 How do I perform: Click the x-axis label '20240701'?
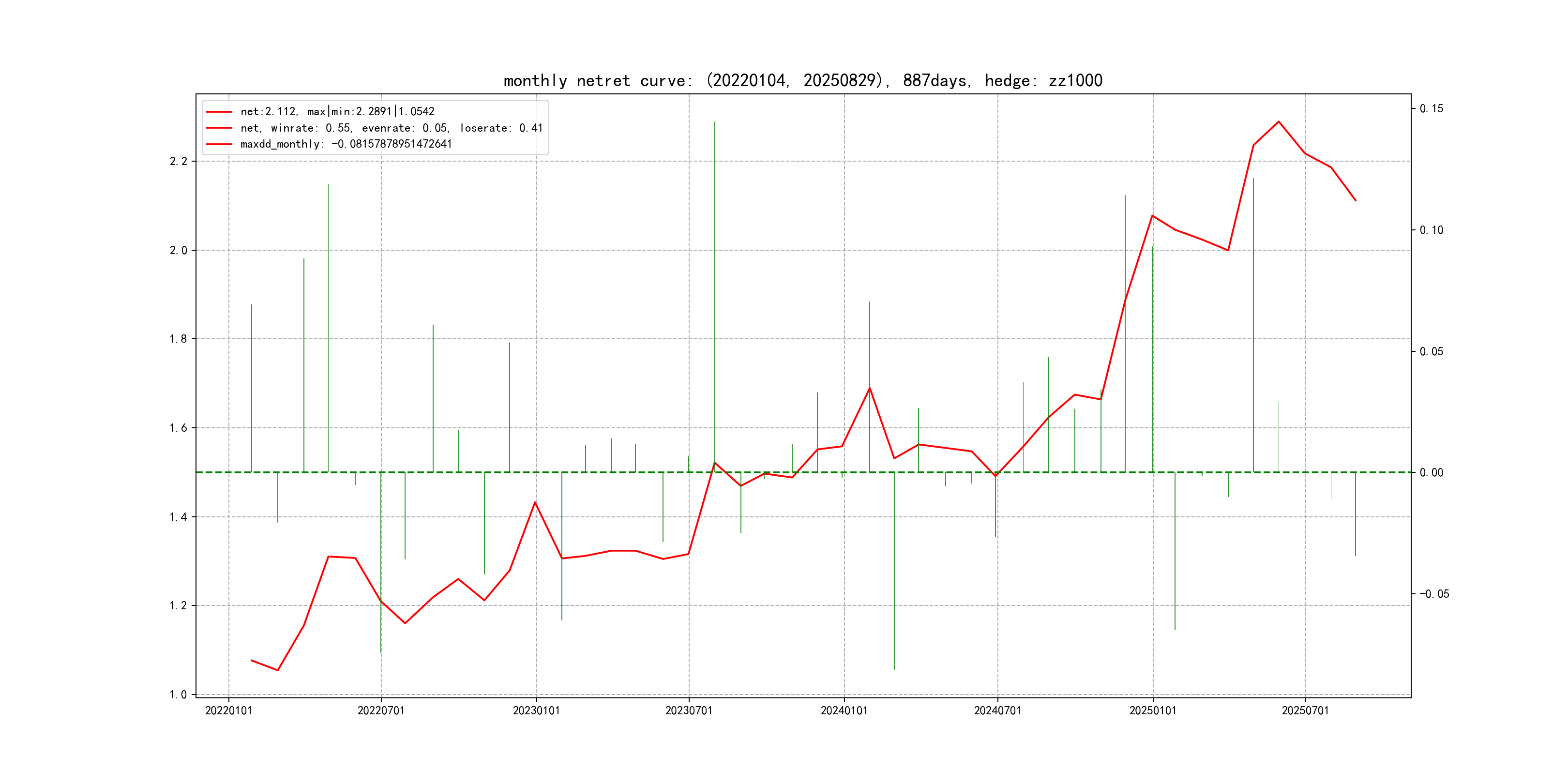click(x=997, y=710)
